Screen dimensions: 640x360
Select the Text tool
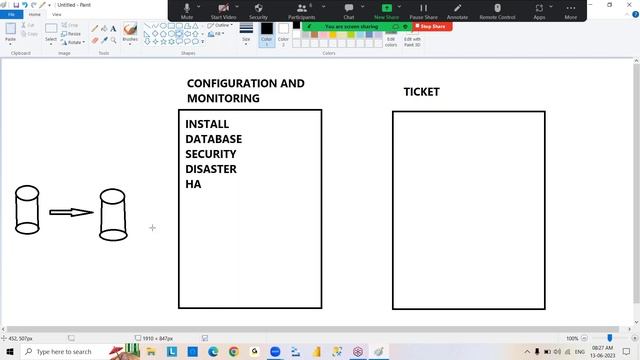pyautogui.click(x=113, y=29)
